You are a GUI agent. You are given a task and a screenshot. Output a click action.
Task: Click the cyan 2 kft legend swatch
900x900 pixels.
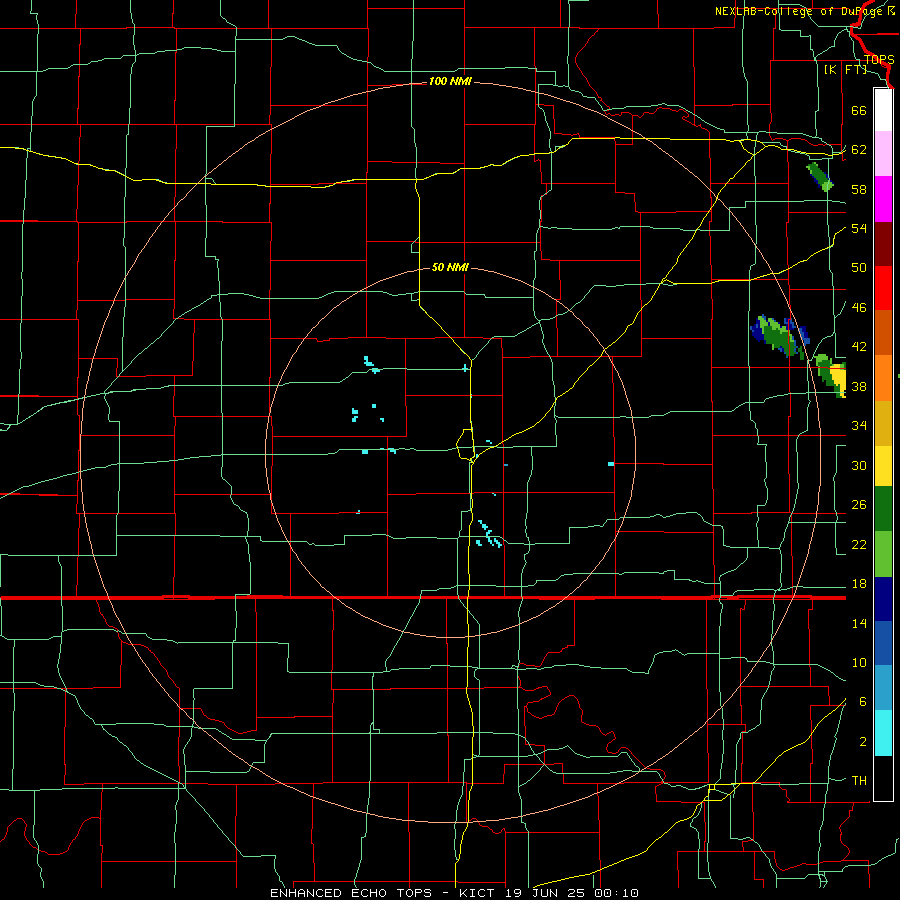883,733
